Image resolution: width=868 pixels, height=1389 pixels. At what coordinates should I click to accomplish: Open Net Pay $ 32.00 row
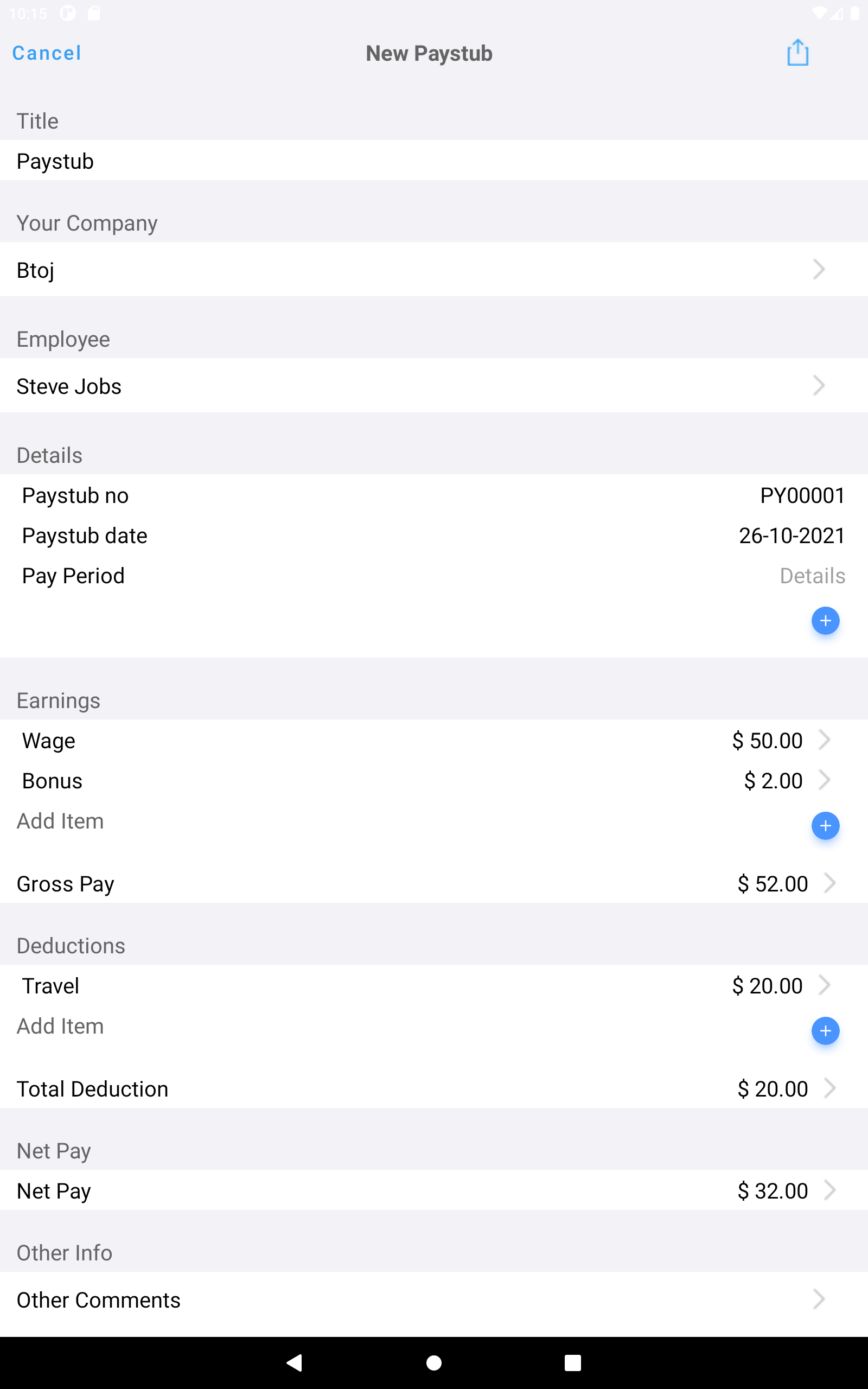pyautogui.click(x=434, y=1190)
